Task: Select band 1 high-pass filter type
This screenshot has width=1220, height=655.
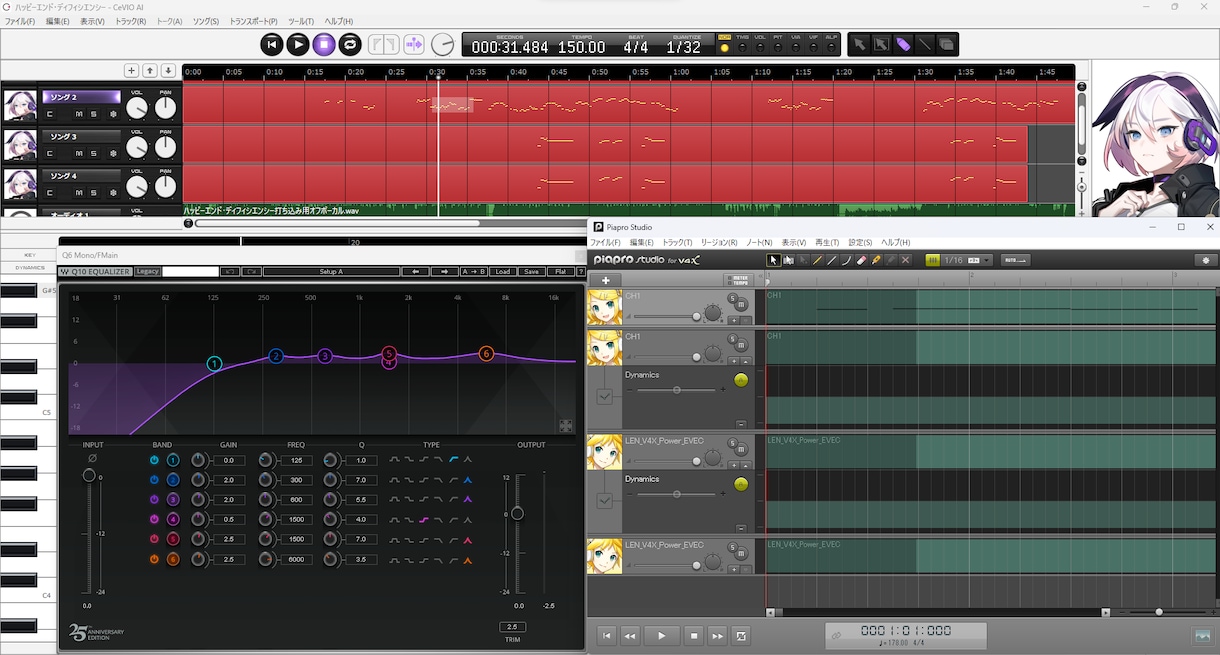Action: coord(453,460)
